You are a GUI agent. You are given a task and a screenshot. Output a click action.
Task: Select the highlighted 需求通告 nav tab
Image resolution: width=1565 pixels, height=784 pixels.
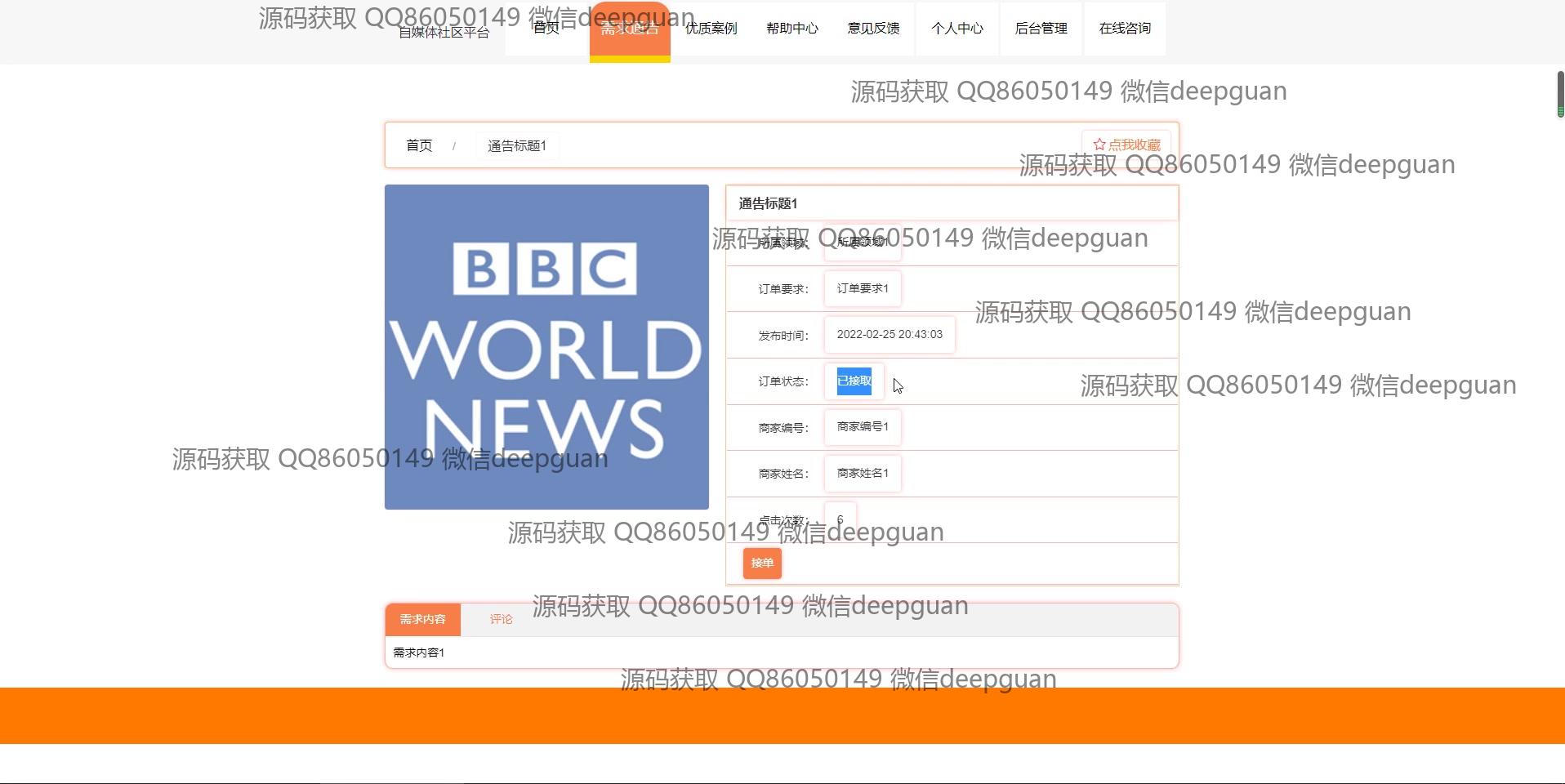[630, 30]
